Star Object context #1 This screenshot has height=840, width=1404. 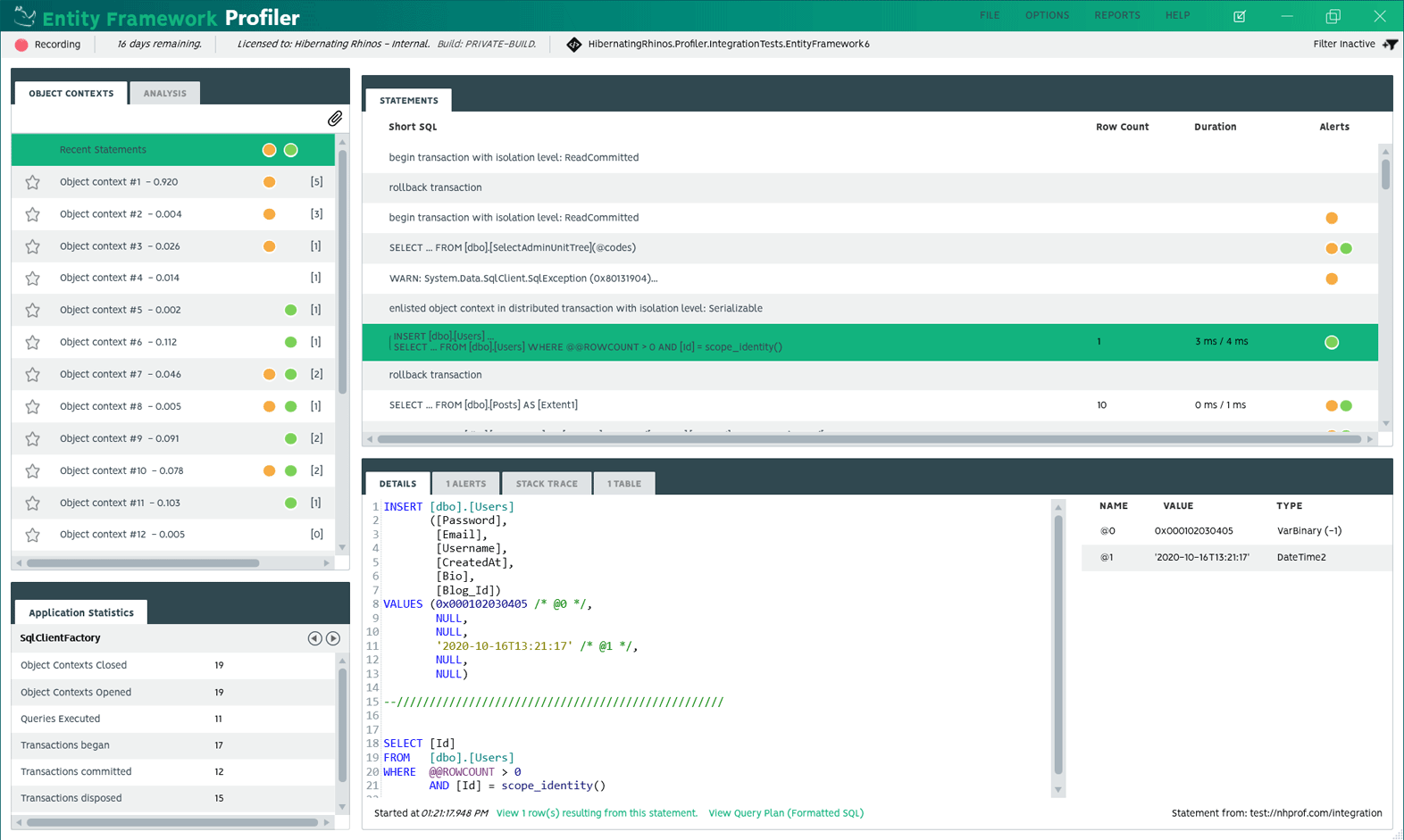pos(33,182)
